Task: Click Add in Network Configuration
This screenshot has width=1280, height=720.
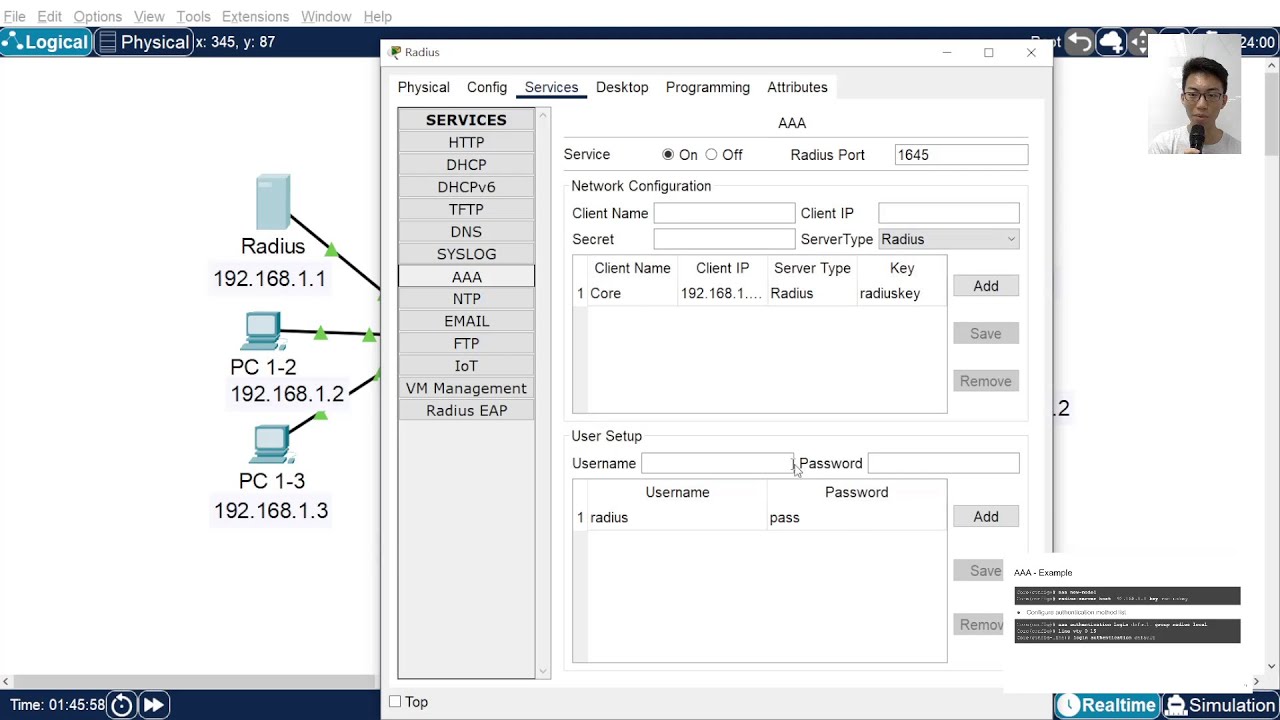Action: (985, 286)
